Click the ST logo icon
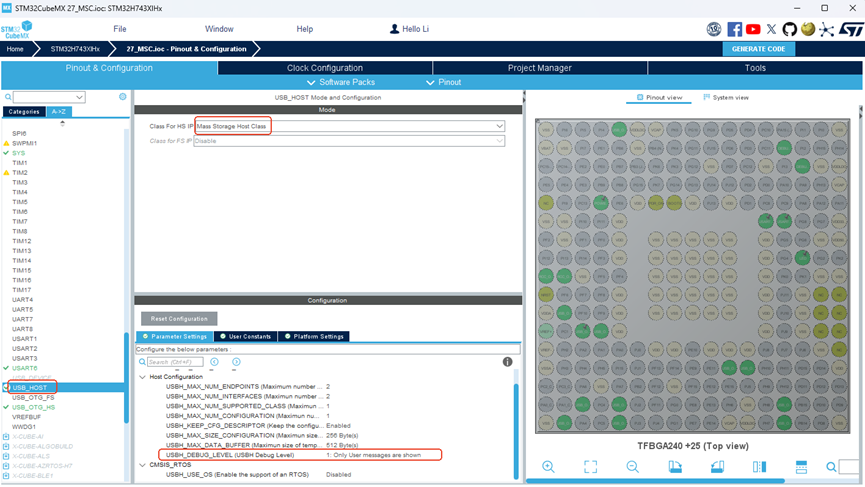Viewport: 865px width, 487px height. pos(851,29)
